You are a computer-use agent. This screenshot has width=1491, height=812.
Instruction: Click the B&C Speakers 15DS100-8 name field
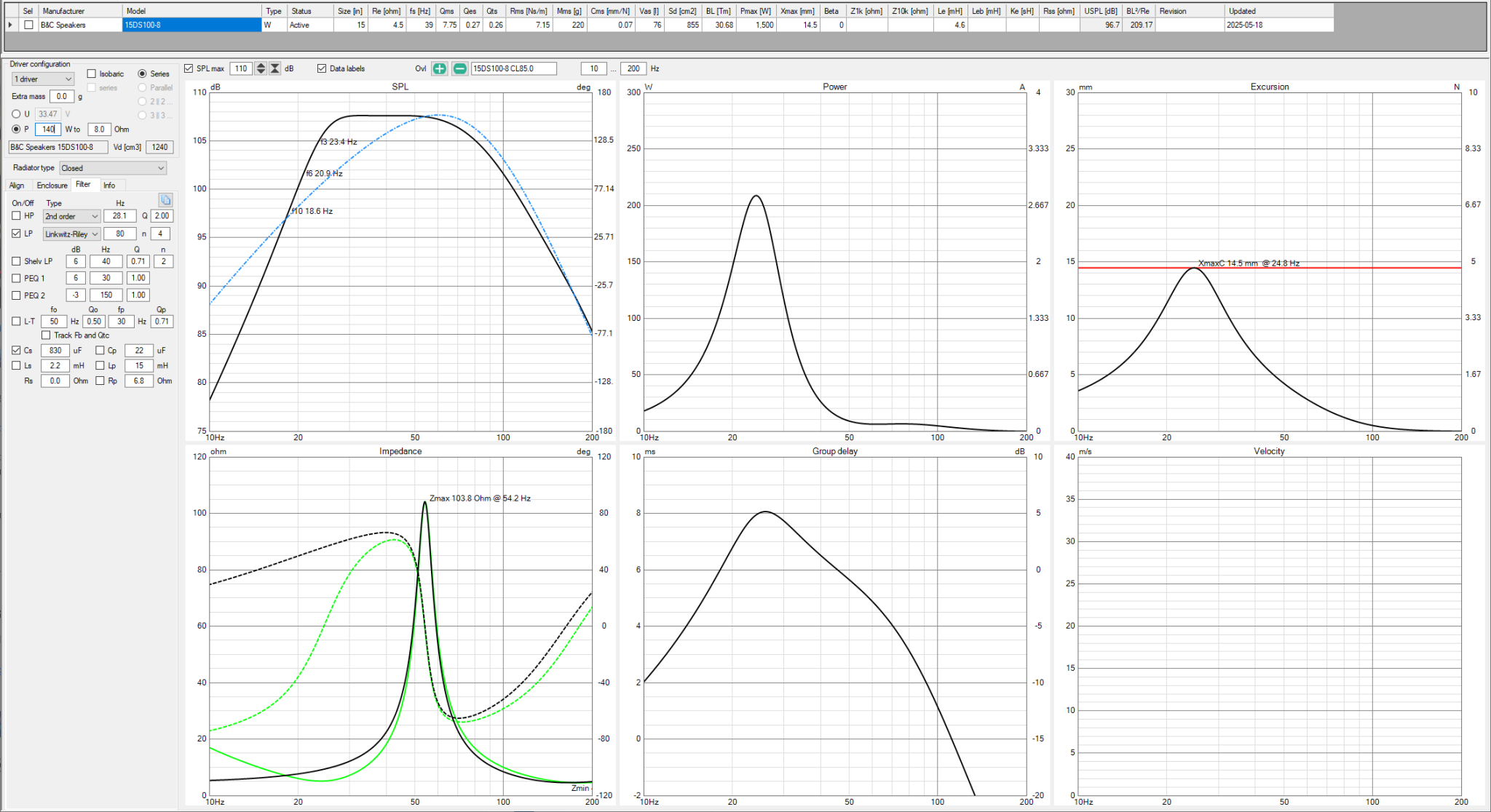click(58, 147)
